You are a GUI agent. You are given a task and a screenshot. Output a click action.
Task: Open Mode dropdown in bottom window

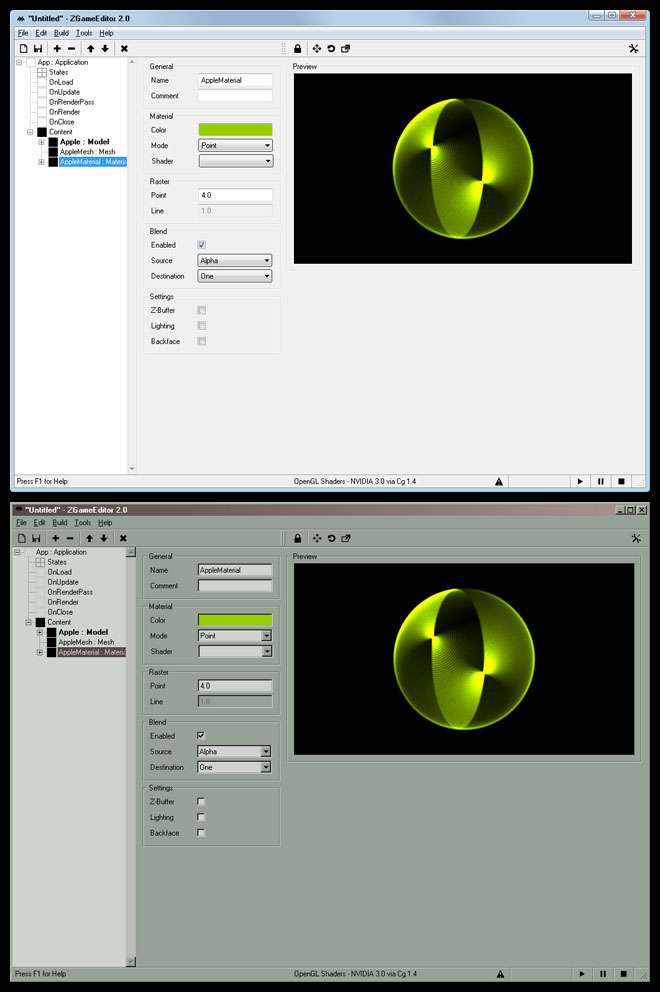coord(235,636)
